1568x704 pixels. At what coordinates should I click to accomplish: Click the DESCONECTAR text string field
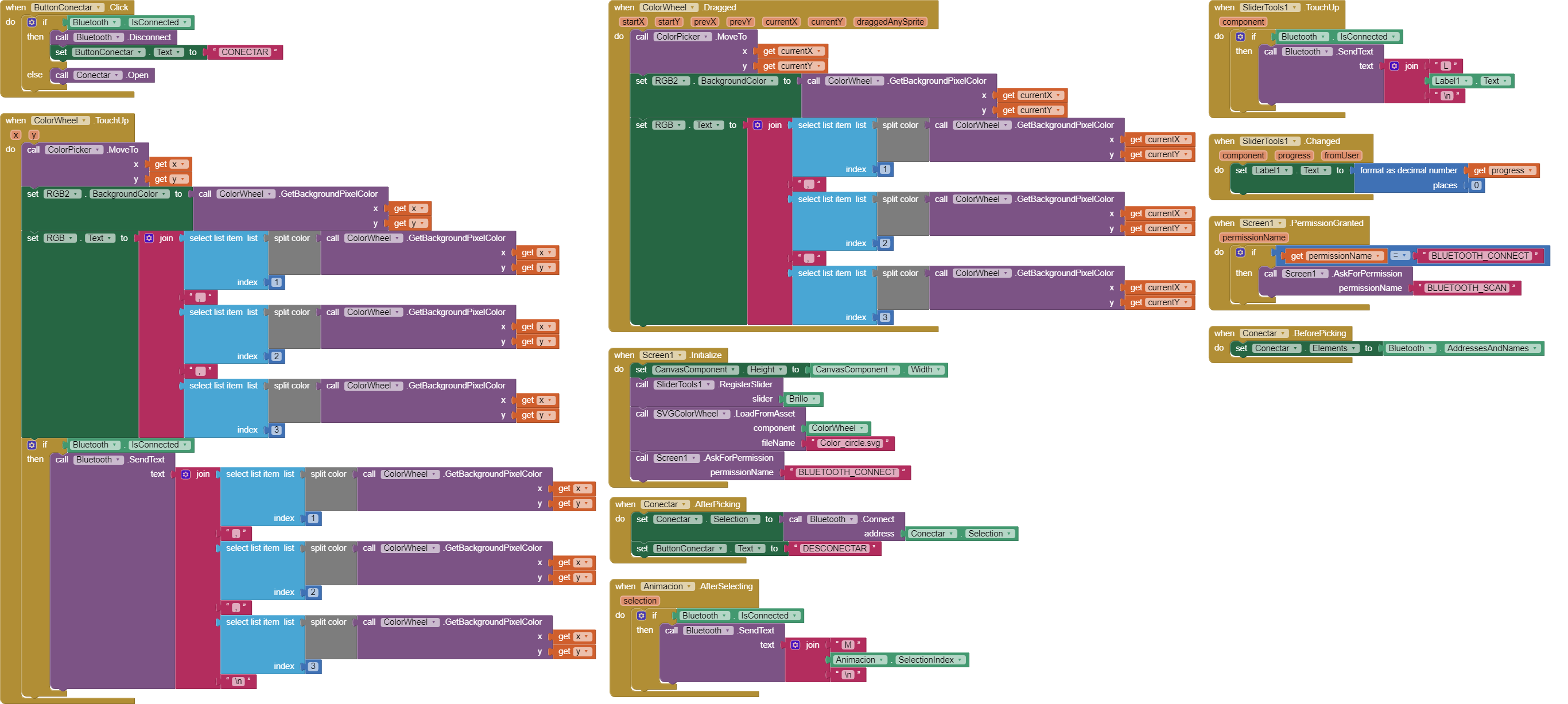point(834,549)
